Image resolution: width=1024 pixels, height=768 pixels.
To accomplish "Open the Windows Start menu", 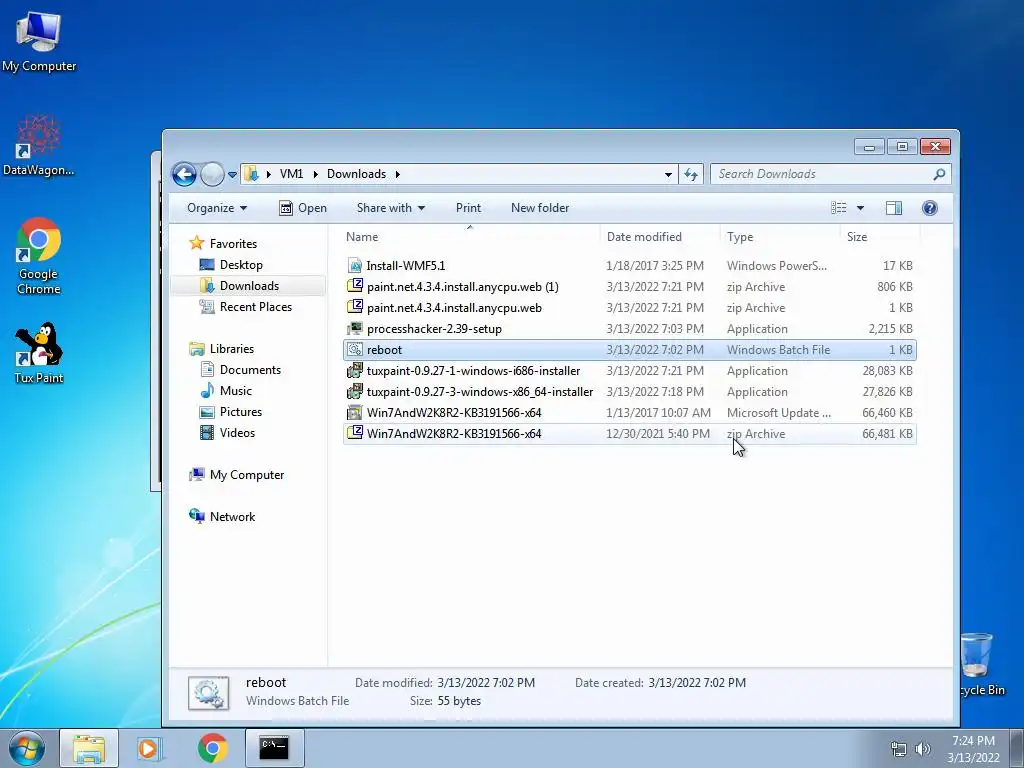I will [26, 748].
